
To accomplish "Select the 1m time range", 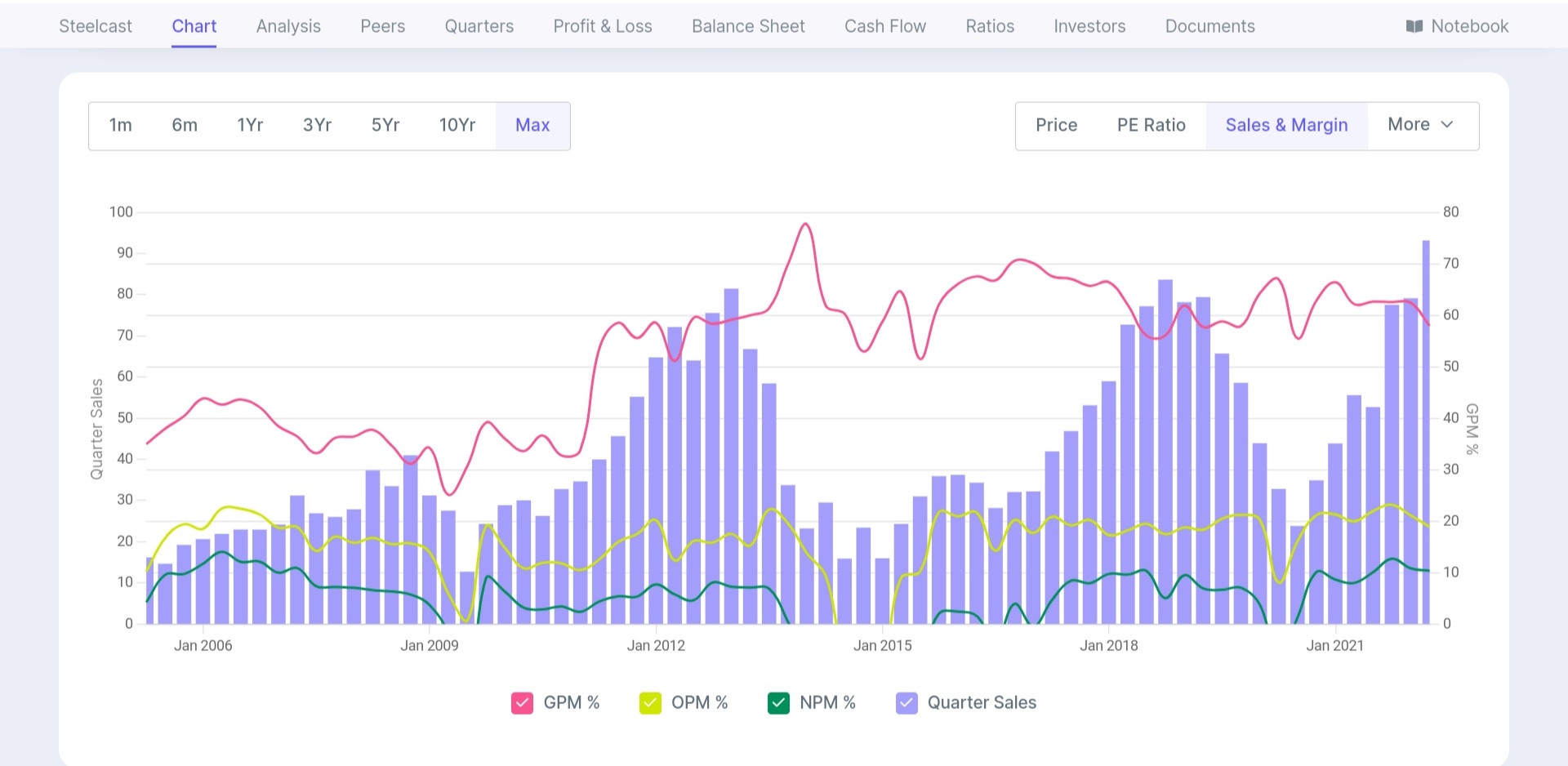I will pos(121,125).
